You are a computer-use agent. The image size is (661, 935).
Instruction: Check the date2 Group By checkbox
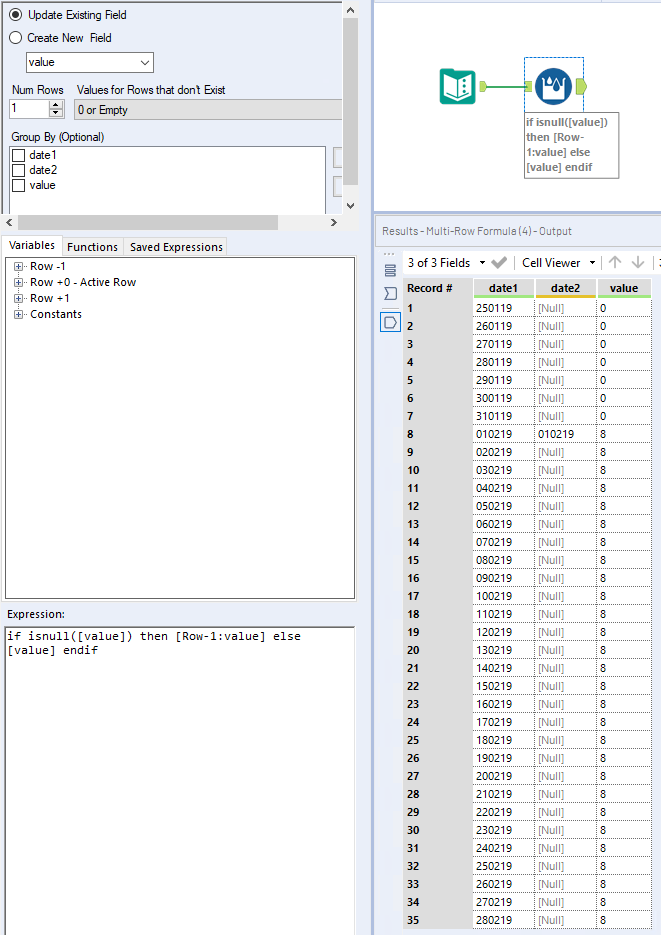click(18, 171)
